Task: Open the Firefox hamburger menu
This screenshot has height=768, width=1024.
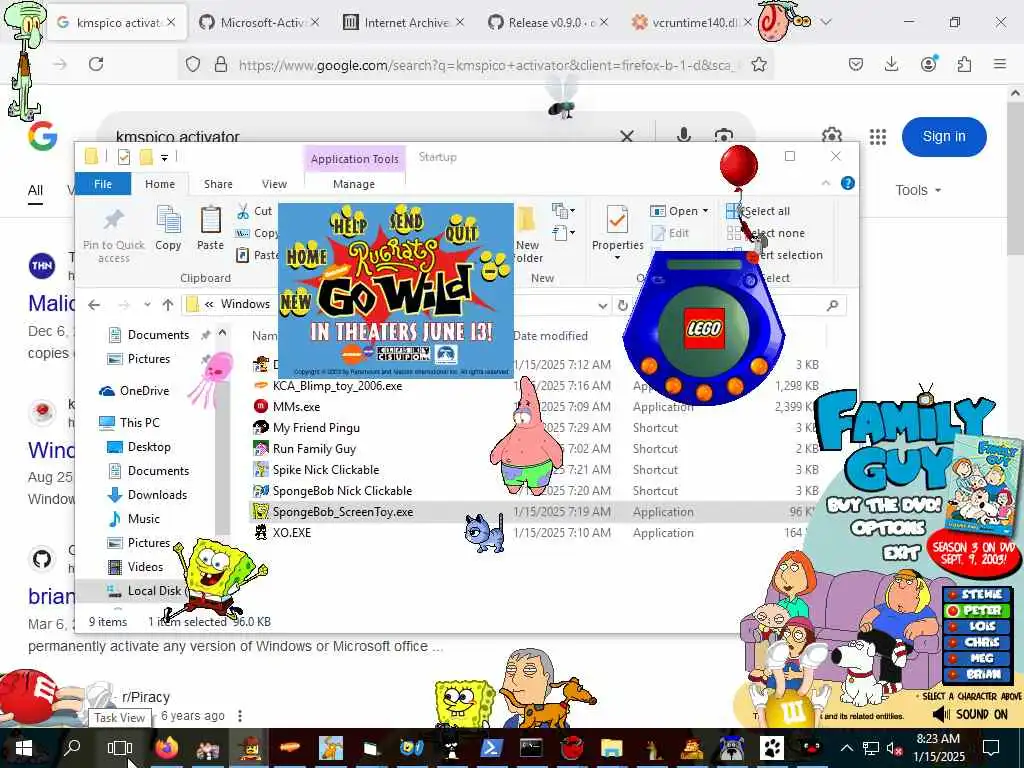Action: pos(1000,64)
